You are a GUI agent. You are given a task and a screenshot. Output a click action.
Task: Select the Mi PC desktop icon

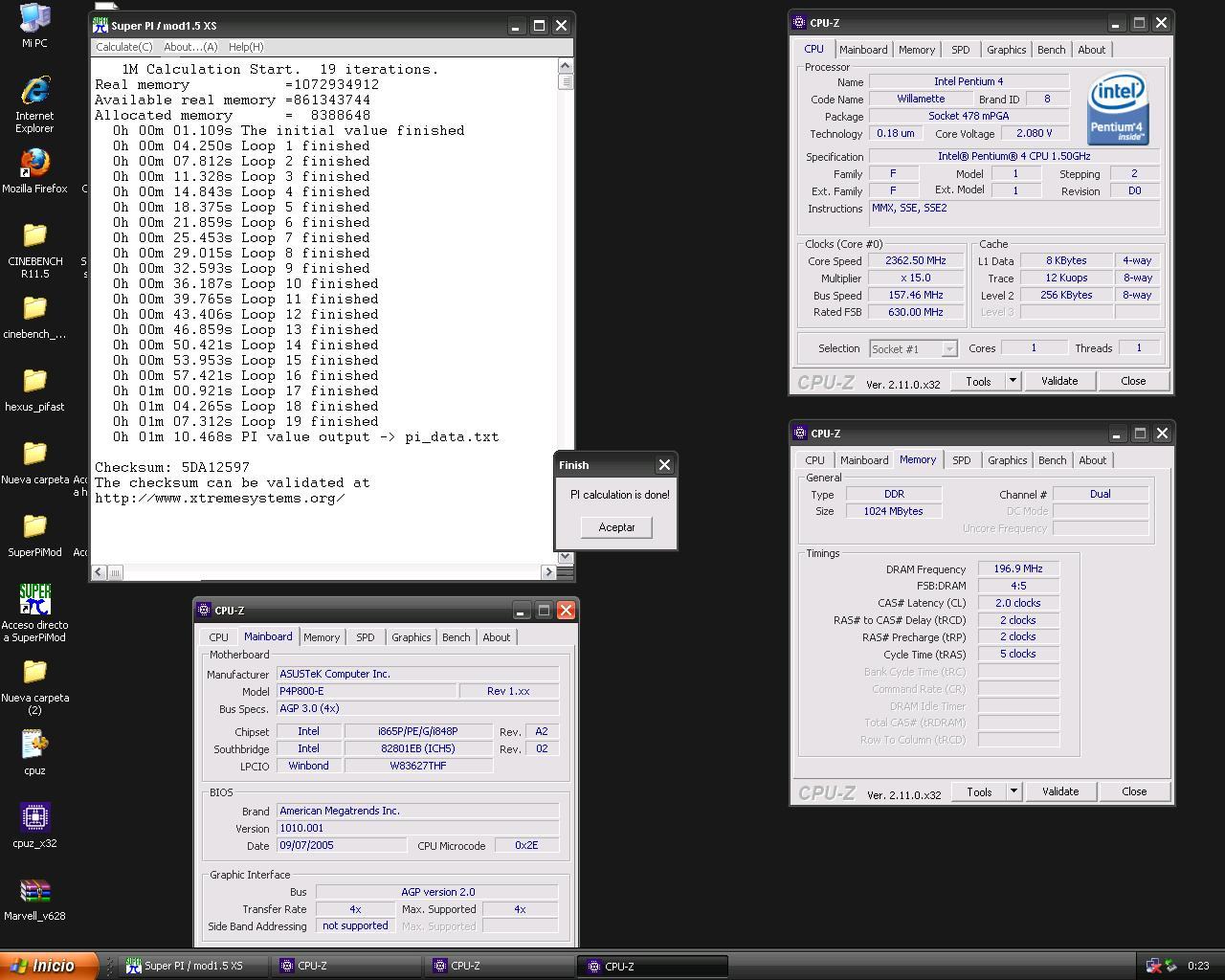click(34, 17)
